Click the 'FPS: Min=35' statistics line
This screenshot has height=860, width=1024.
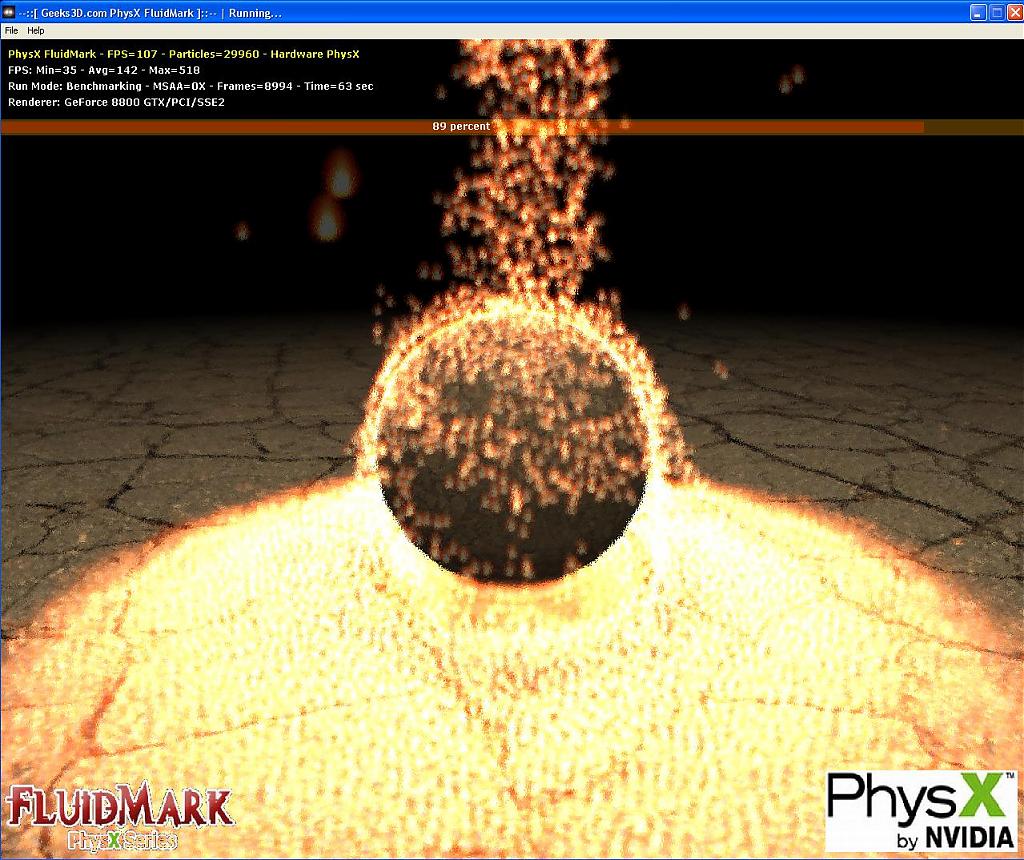(x=104, y=71)
